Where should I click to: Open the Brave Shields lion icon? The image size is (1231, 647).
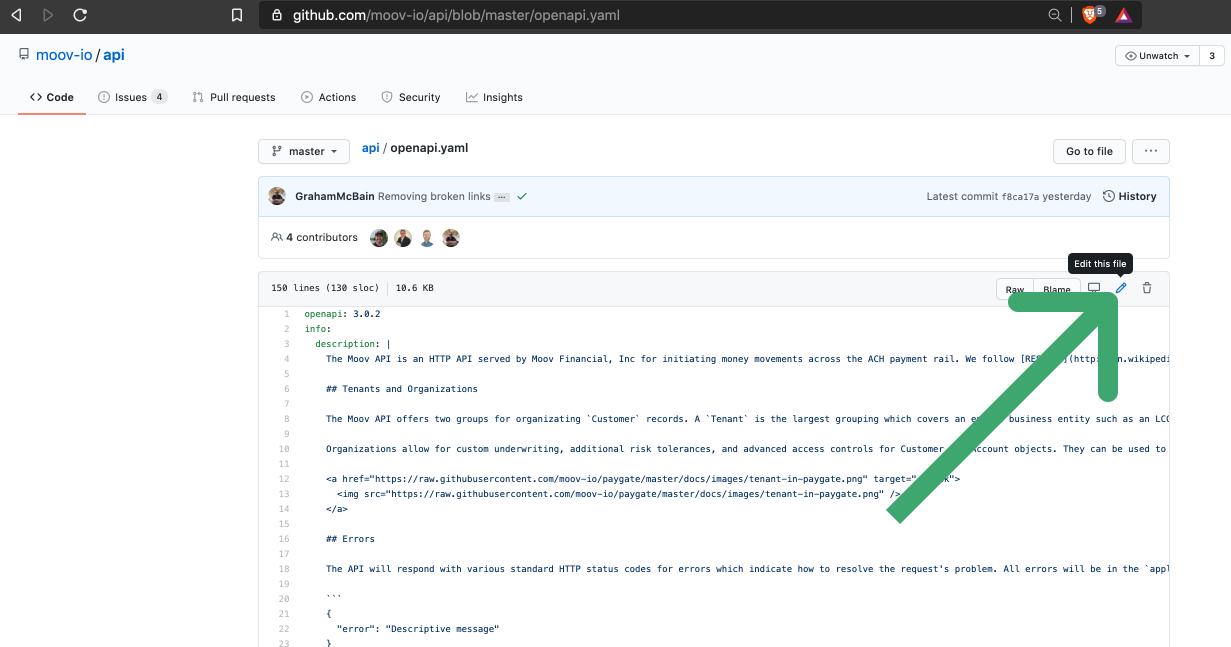pyautogui.click(x=1091, y=15)
